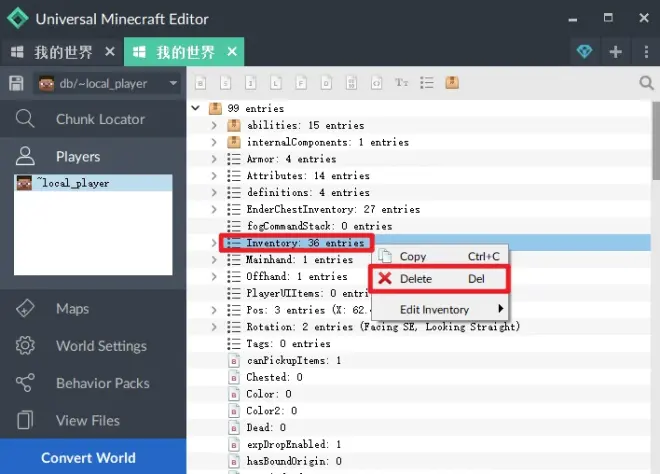Add an Int Array tag from toolbar
This screenshot has width=660, height=474.
376,83
